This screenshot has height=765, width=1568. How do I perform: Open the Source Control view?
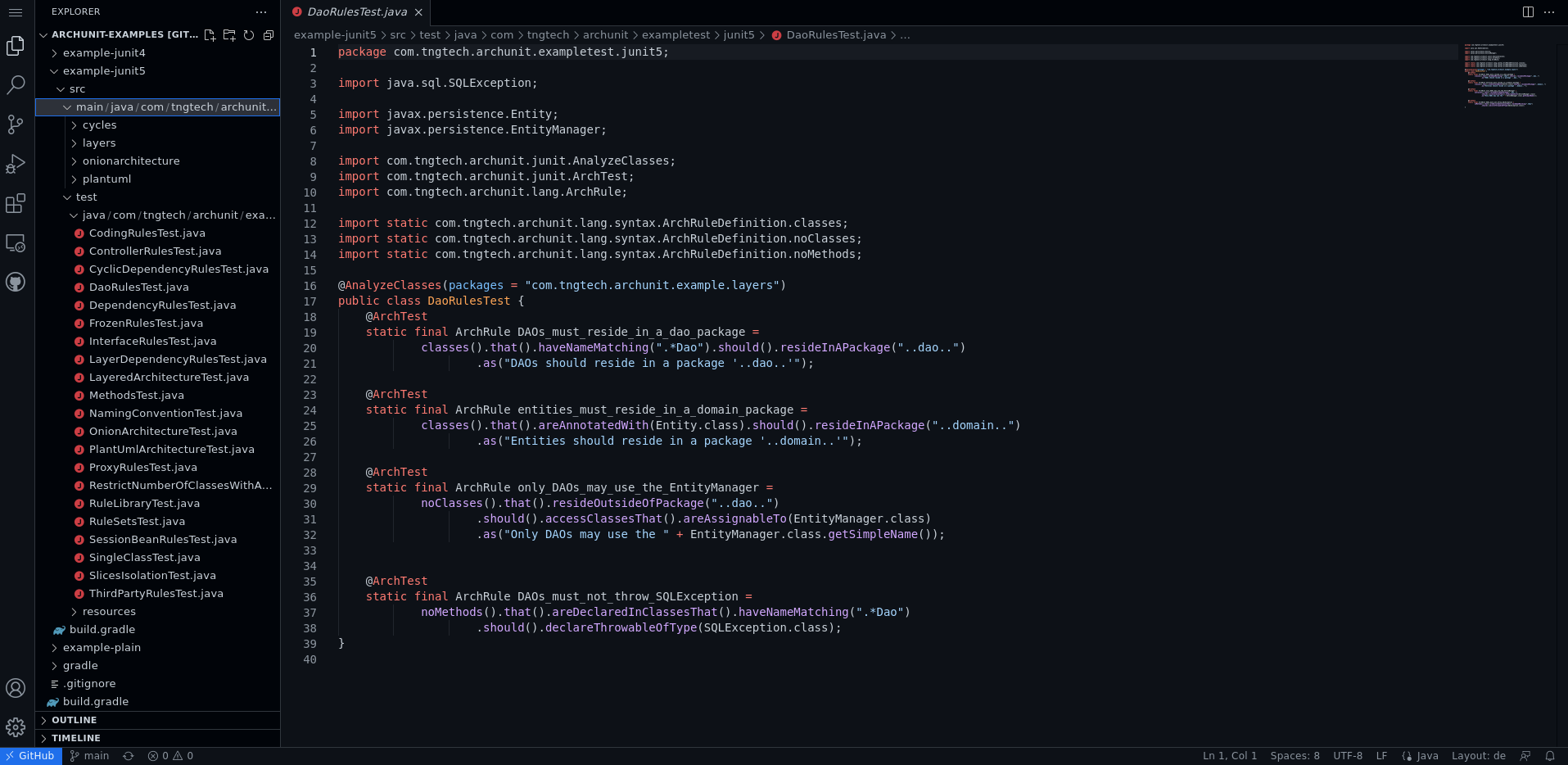pyautogui.click(x=16, y=124)
